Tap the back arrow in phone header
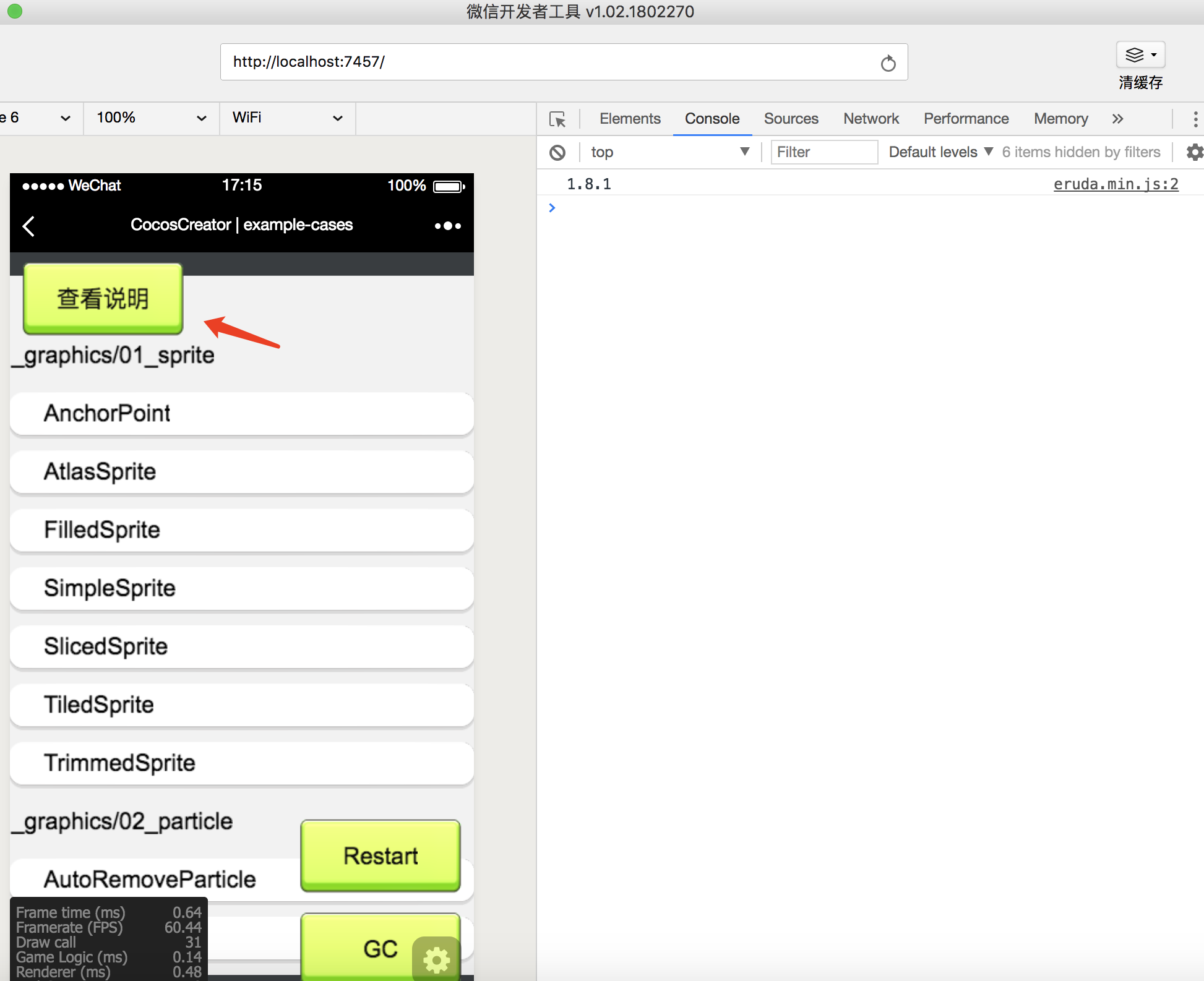Screen dimensions: 1204x981 (28, 226)
